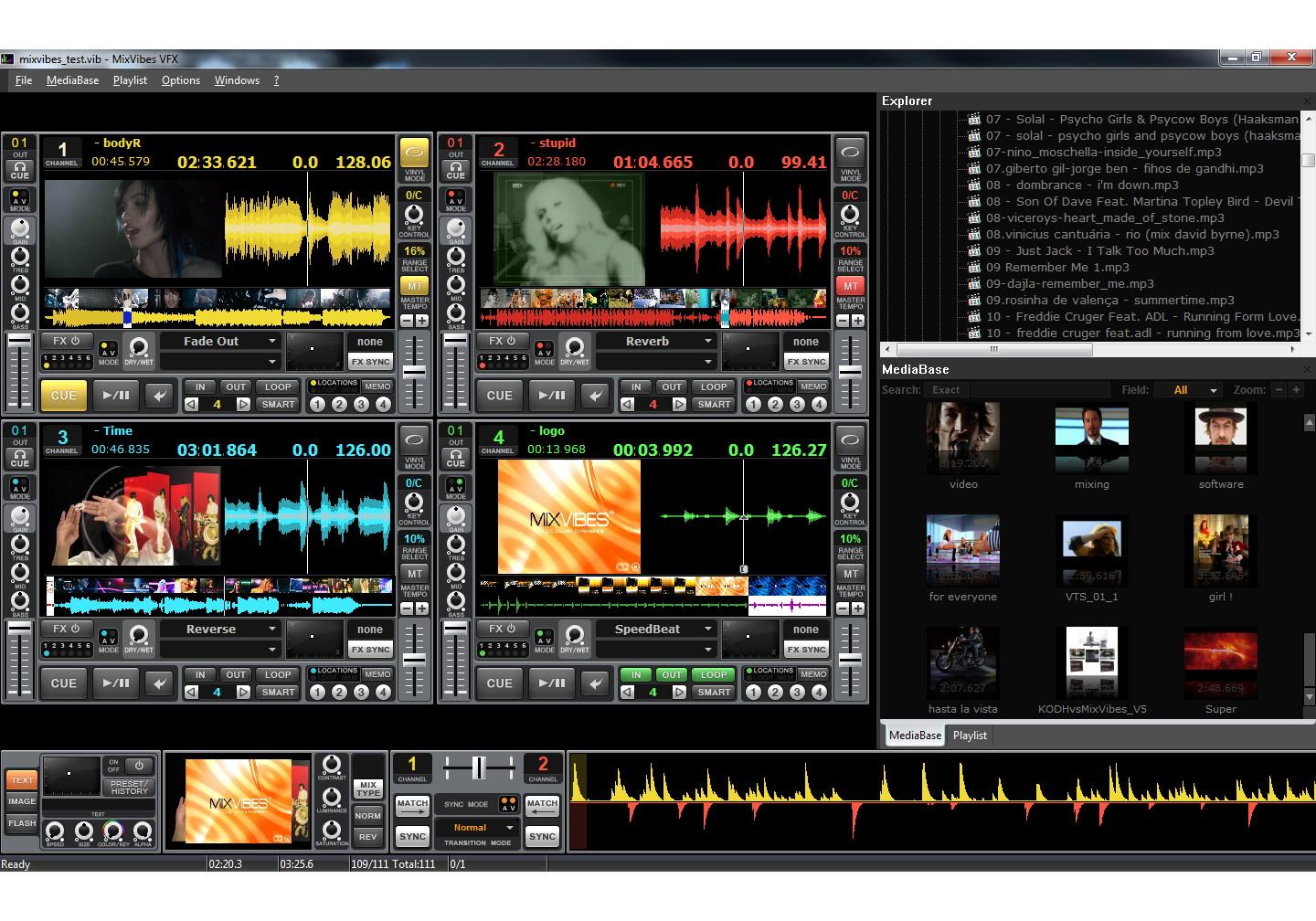Enable headphone CUE on deck 1

click(x=20, y=171)
